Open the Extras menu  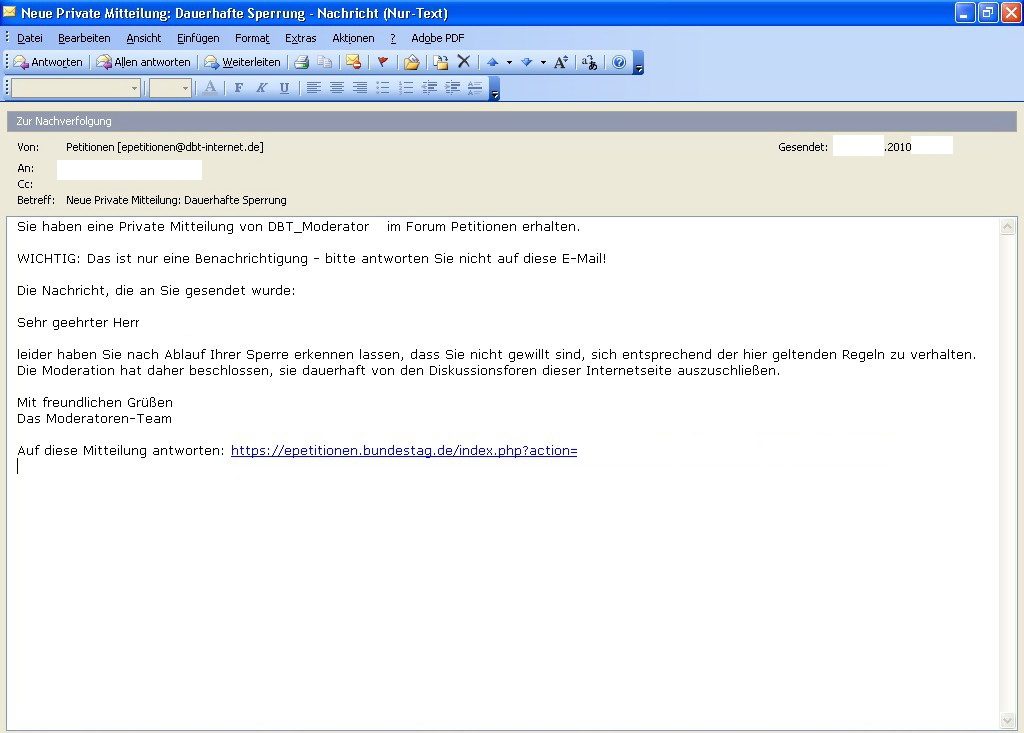pos(300,38)
